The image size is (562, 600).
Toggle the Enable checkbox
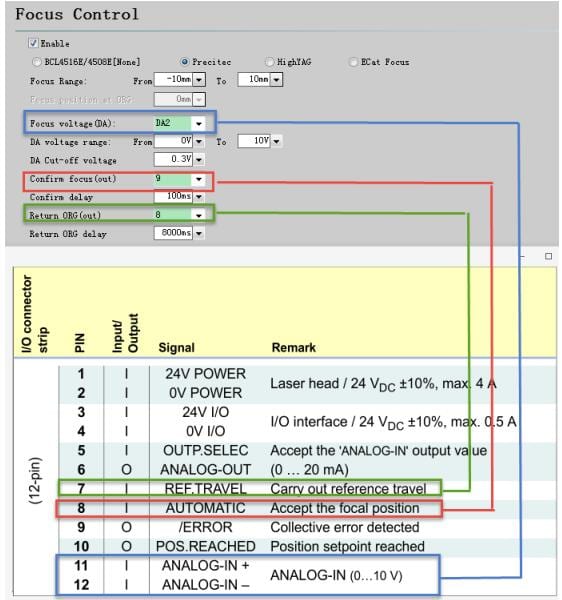point(33,43)
